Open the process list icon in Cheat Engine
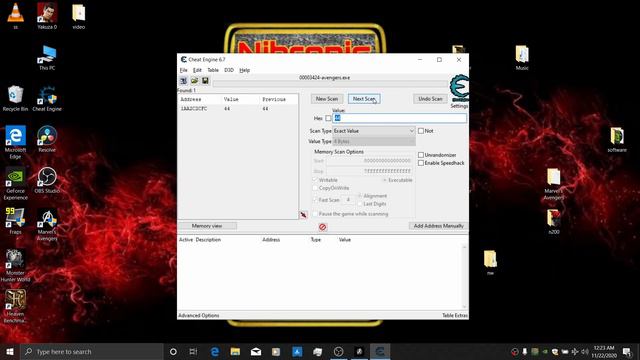This screenshot has width=640, height=360. [x=184, y=81]
